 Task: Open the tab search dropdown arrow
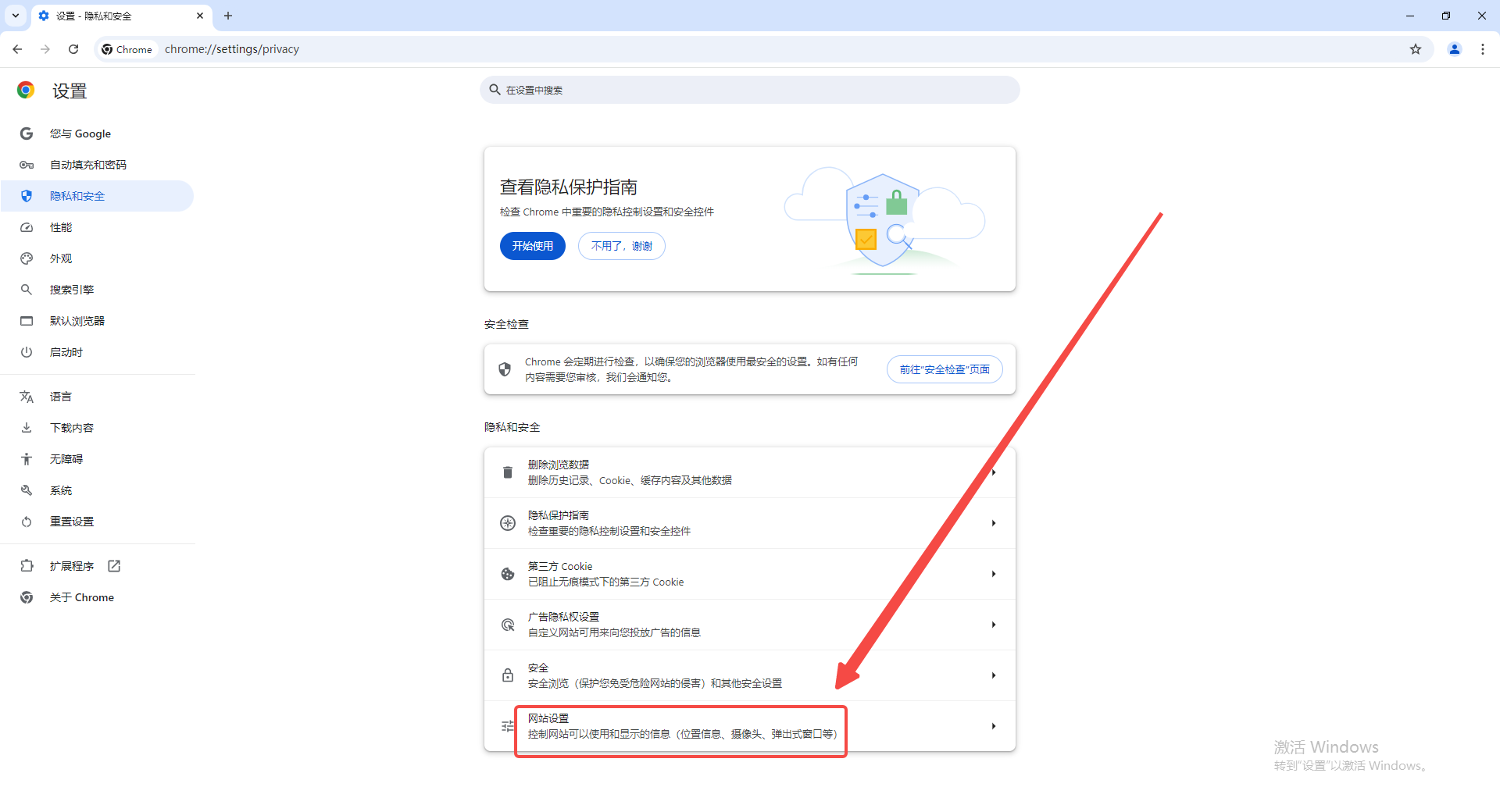pos(16,16)
